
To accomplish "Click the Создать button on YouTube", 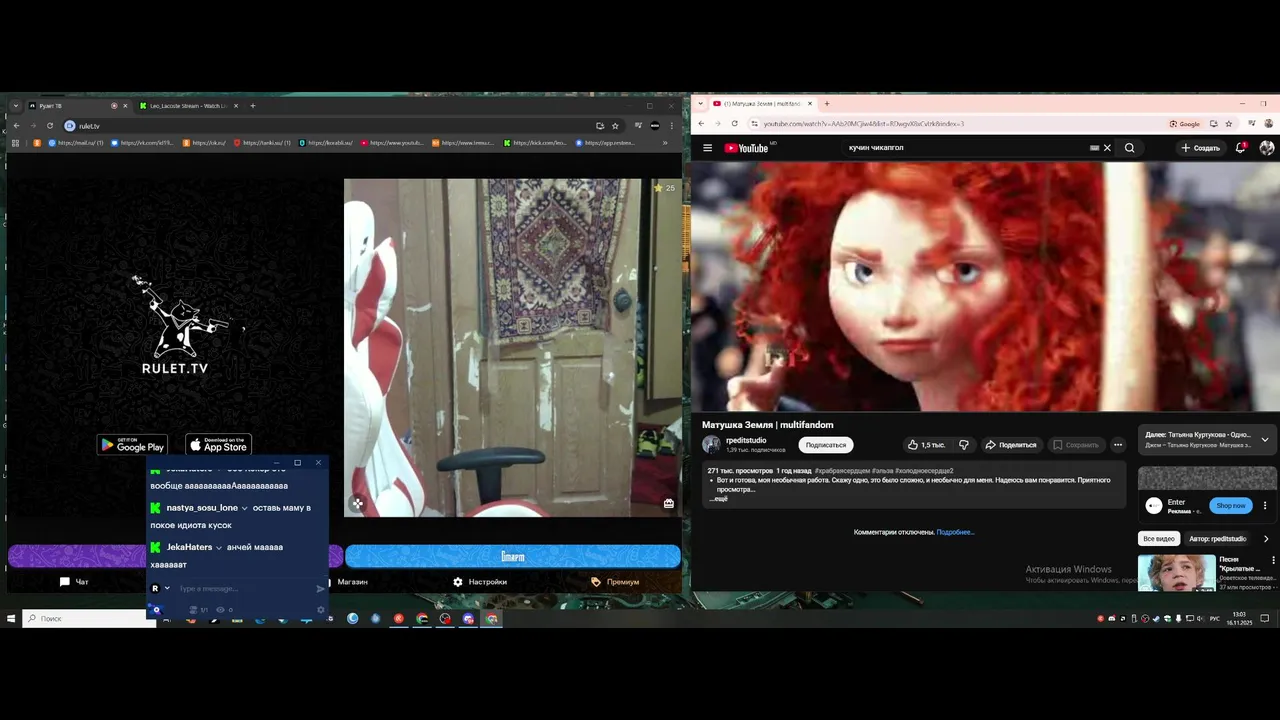I will 1200,148.
